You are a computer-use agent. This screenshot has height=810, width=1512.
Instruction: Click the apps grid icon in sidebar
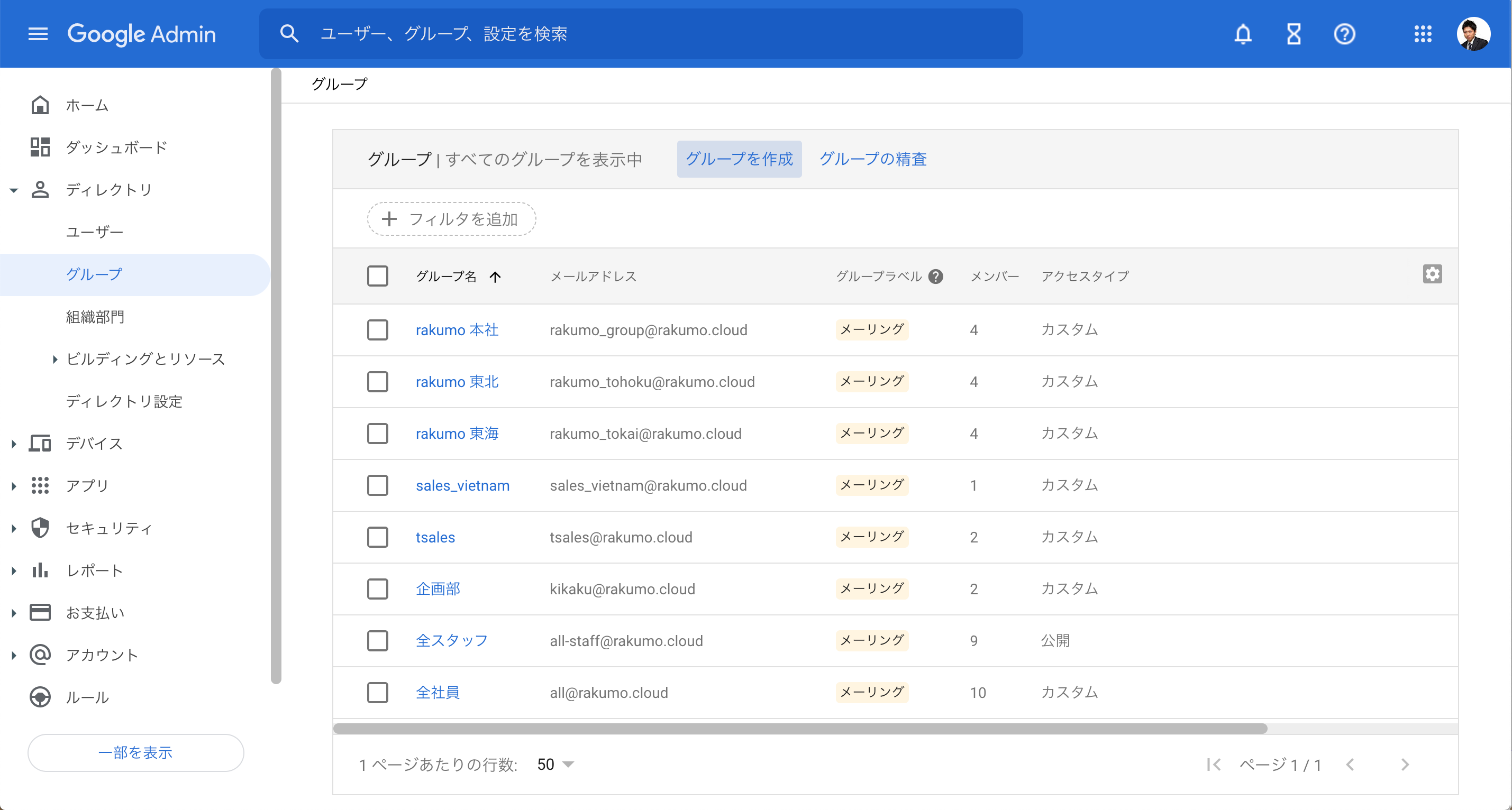tap(40, 486)
